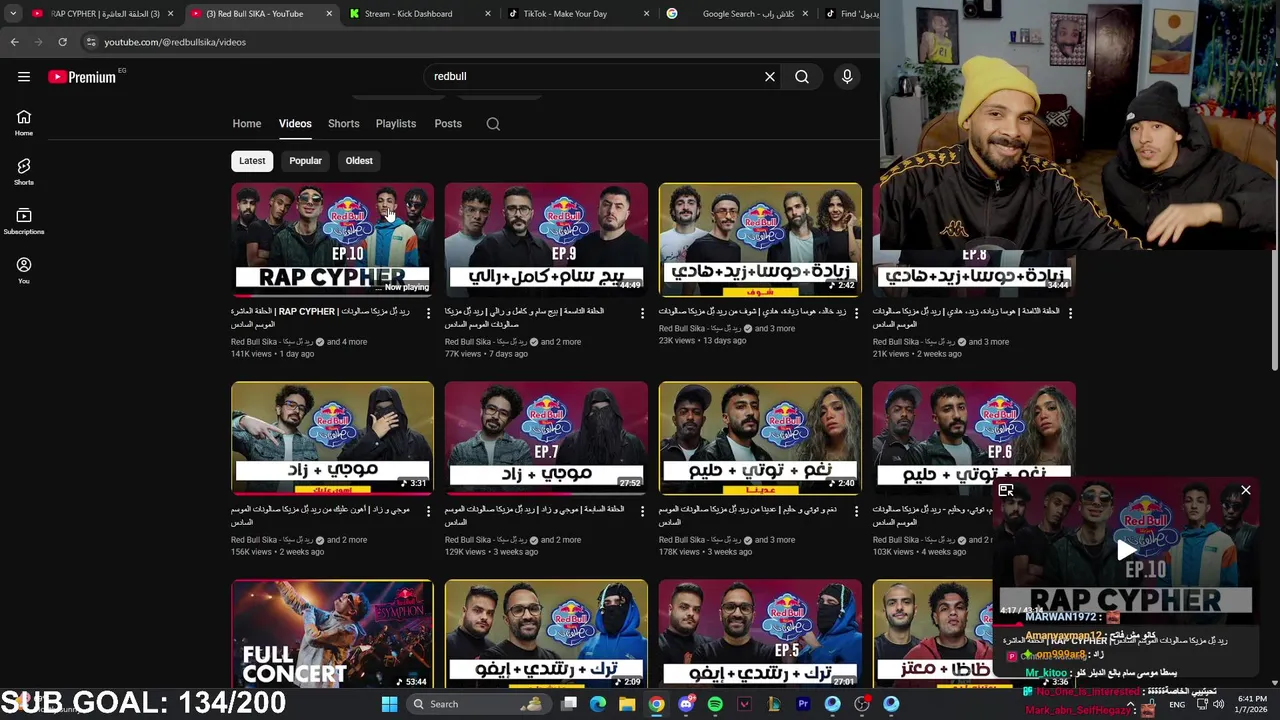Open Premiere Pro from the taskbar

[x=803, y=704]
